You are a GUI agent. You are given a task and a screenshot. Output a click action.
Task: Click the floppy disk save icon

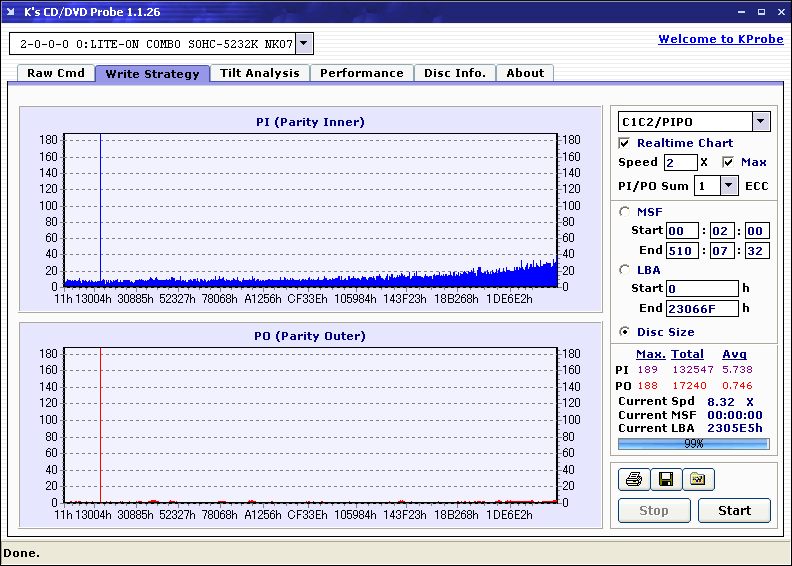tap(665, 480)
